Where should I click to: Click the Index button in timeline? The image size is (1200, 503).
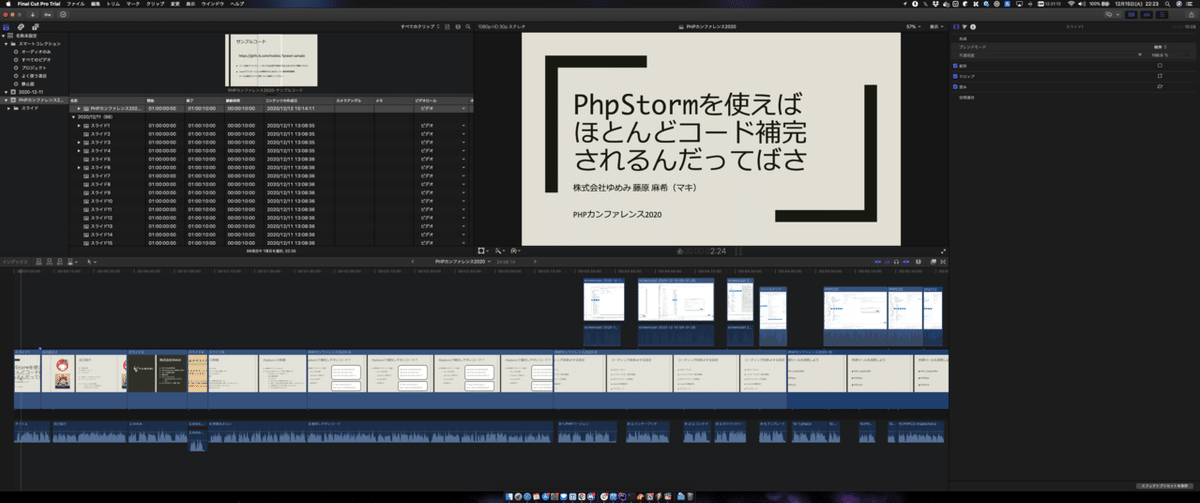click(15, 262)
